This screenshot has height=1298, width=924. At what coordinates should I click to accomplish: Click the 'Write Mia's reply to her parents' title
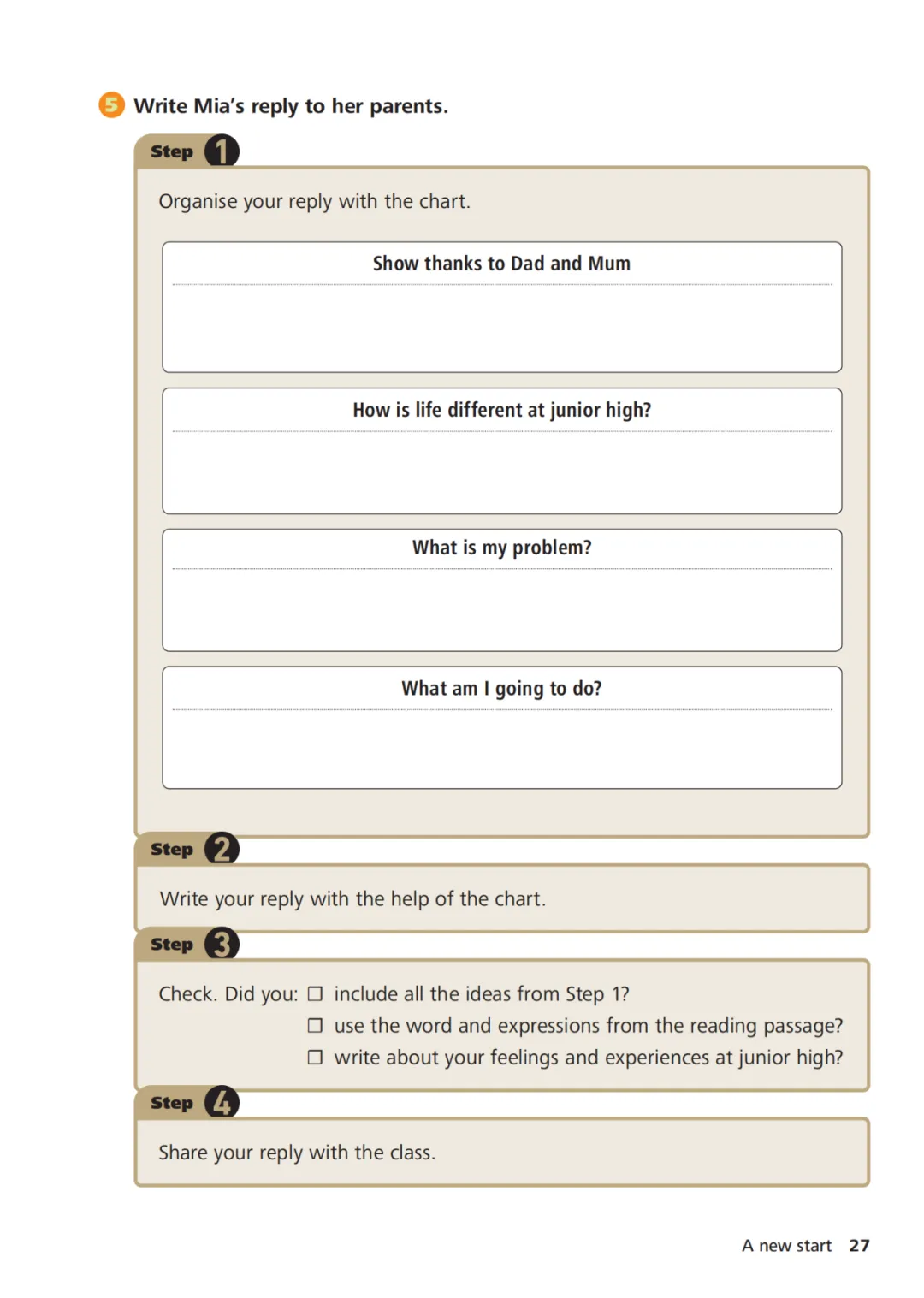click(291, 106)
